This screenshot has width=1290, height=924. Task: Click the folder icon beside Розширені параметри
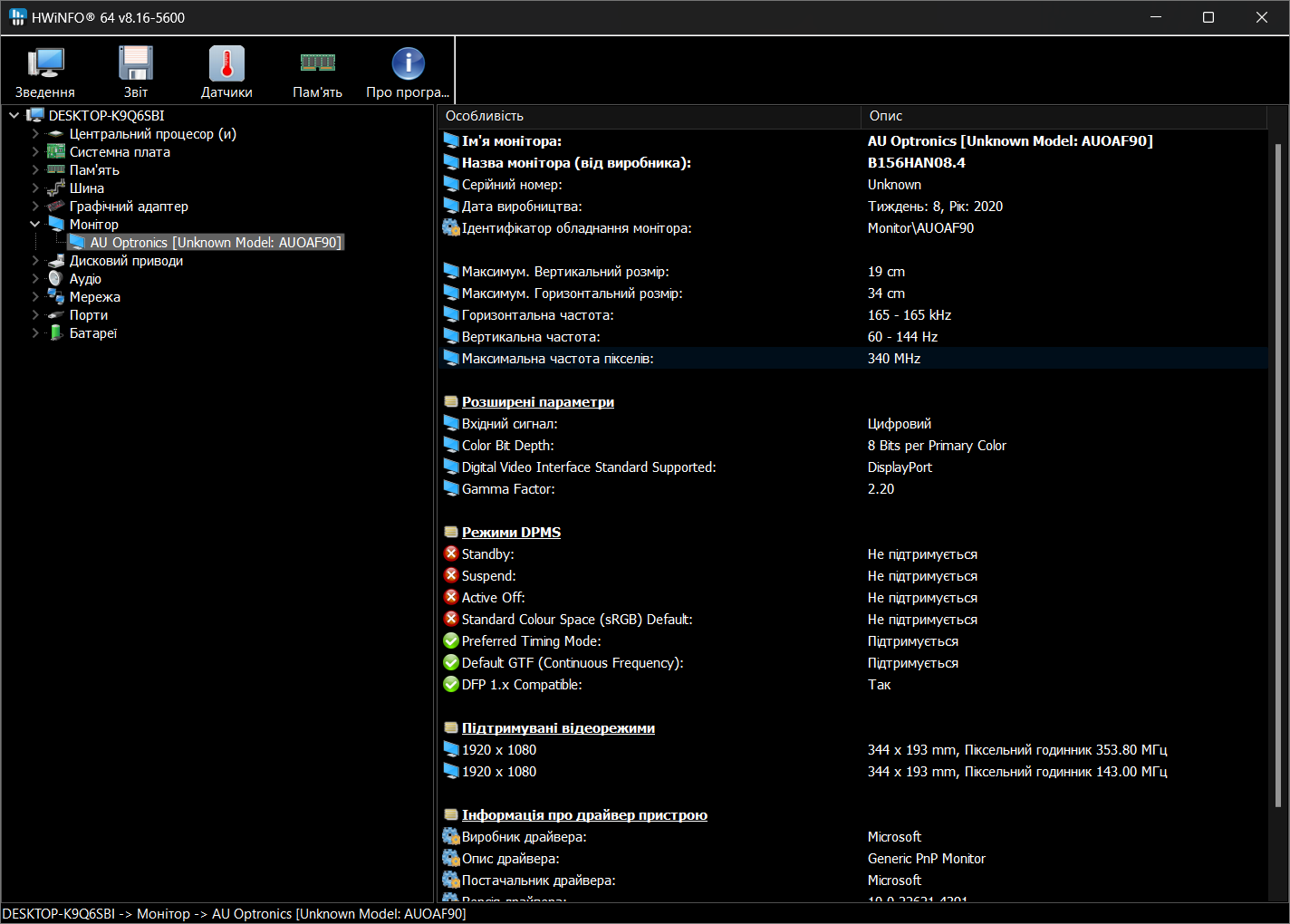click(x=451, y=402)
